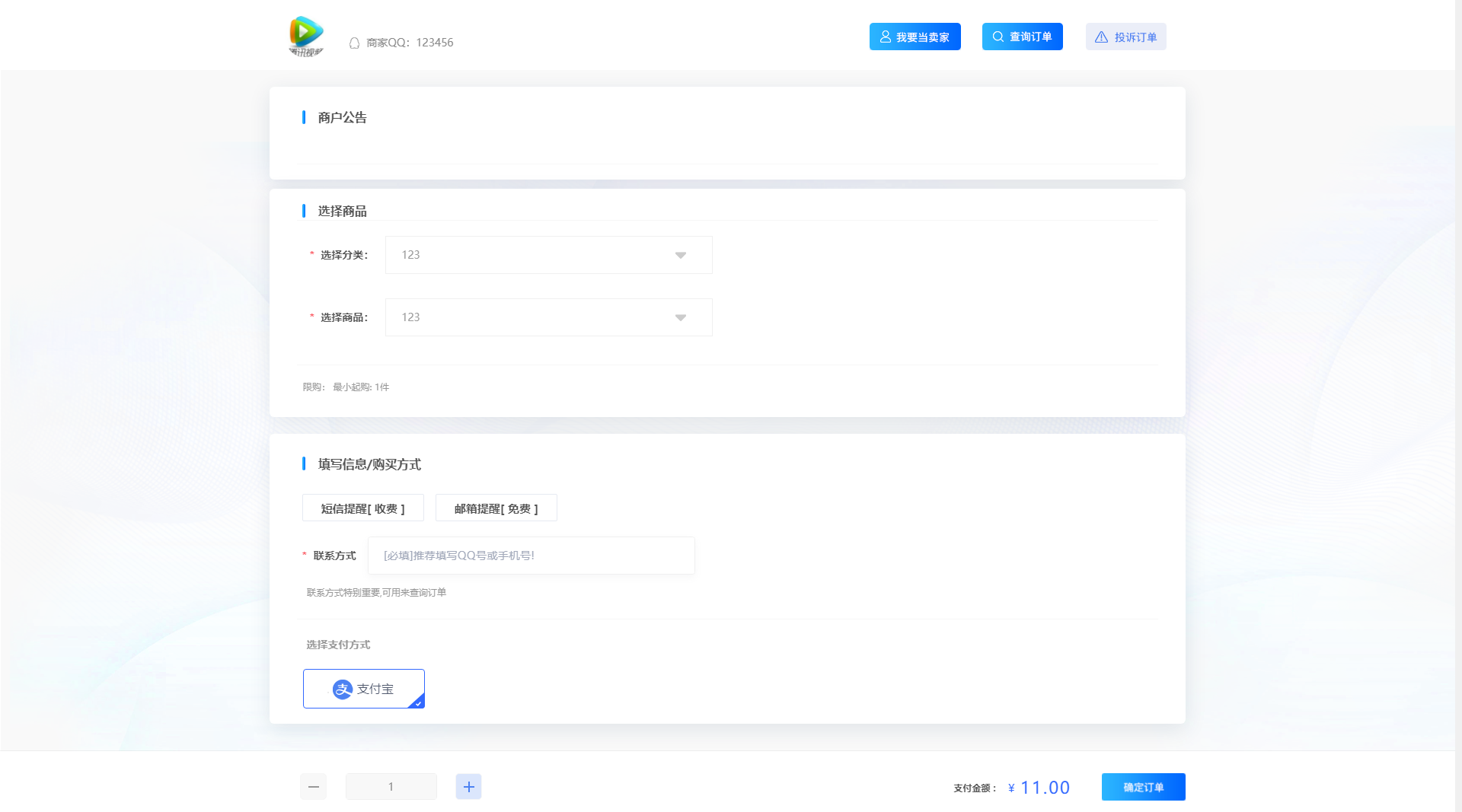Increase quantity with the plus button
Image resolution: width=1462 pixels, height=812 pixels.
[468, 787]
